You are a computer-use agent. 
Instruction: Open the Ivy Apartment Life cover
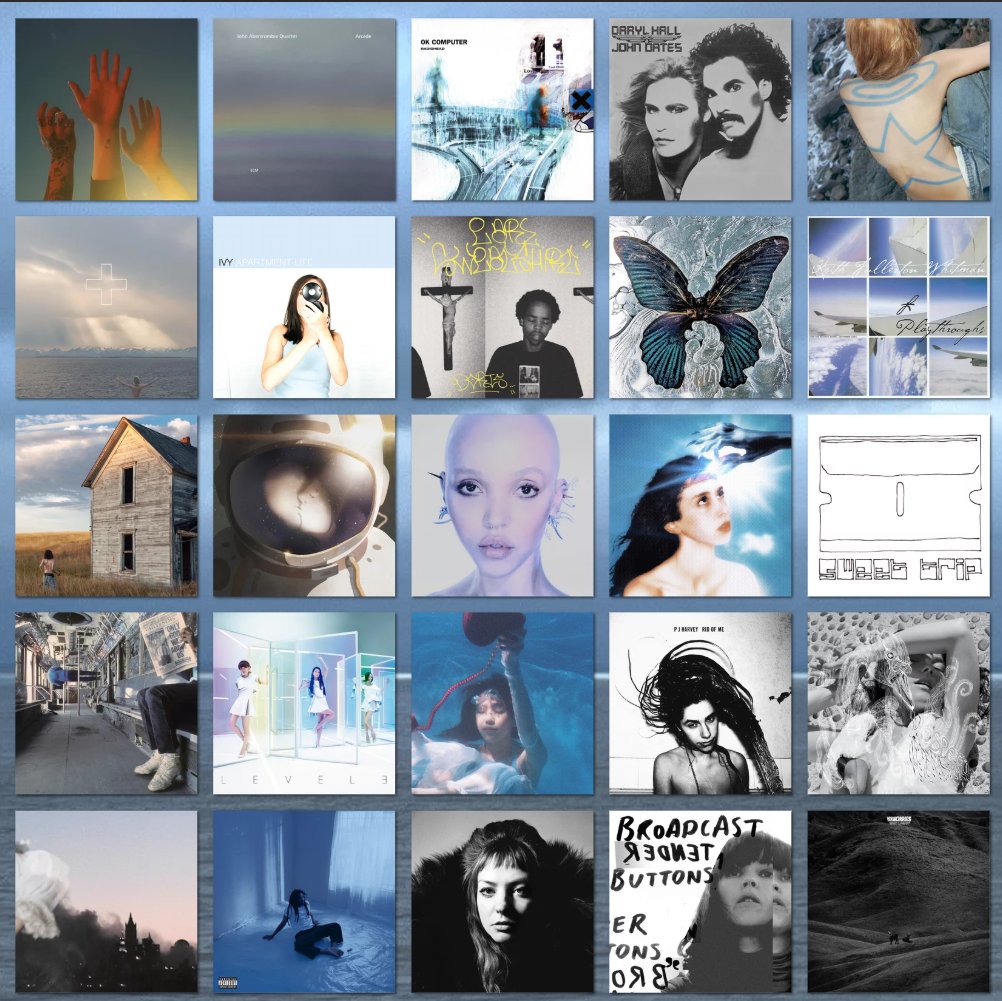(x=304, y=307)
